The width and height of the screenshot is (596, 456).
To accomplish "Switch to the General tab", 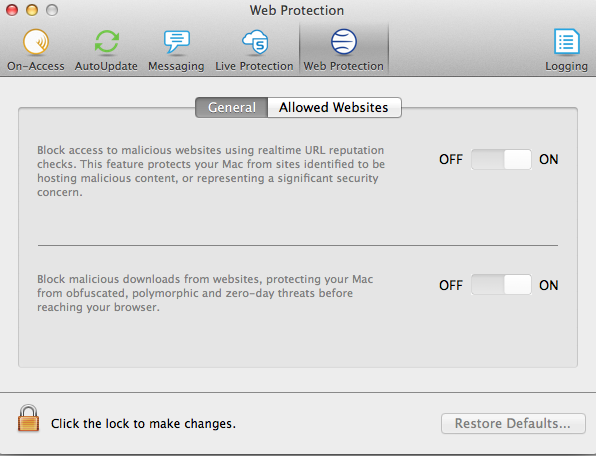I will point(231,108).
